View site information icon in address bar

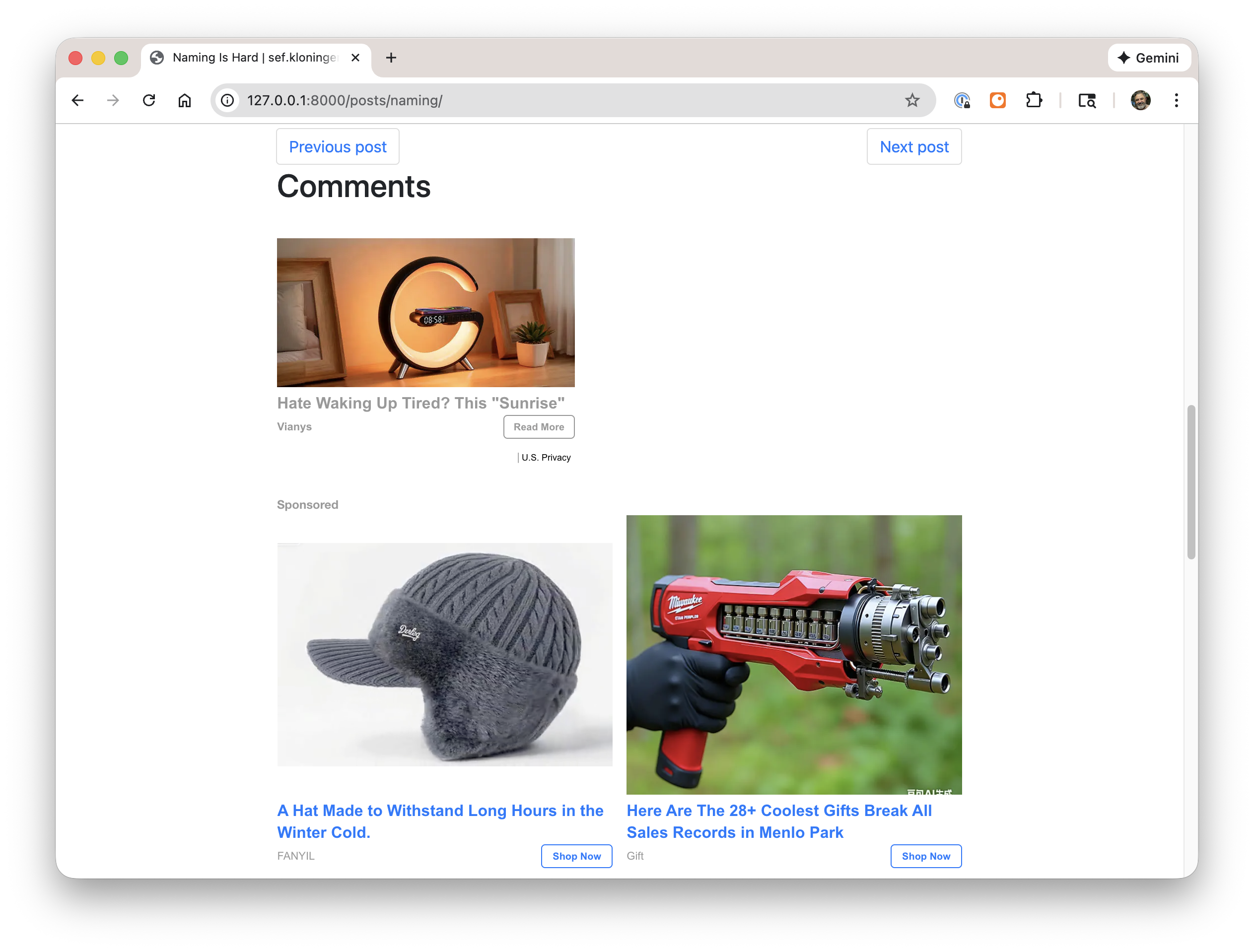click(227, 100)
